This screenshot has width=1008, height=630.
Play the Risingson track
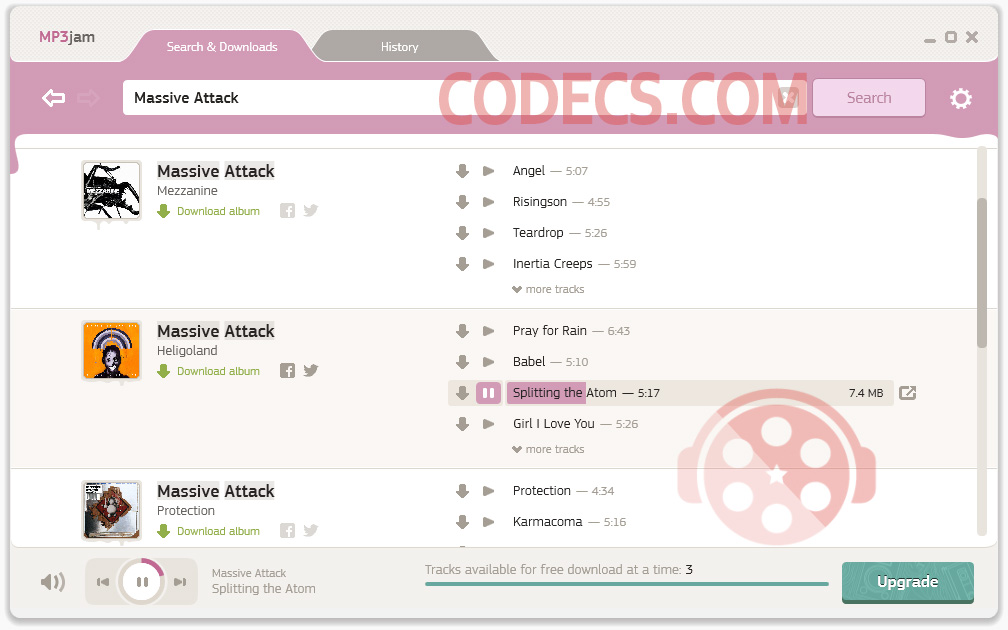(x=489, y=202)
